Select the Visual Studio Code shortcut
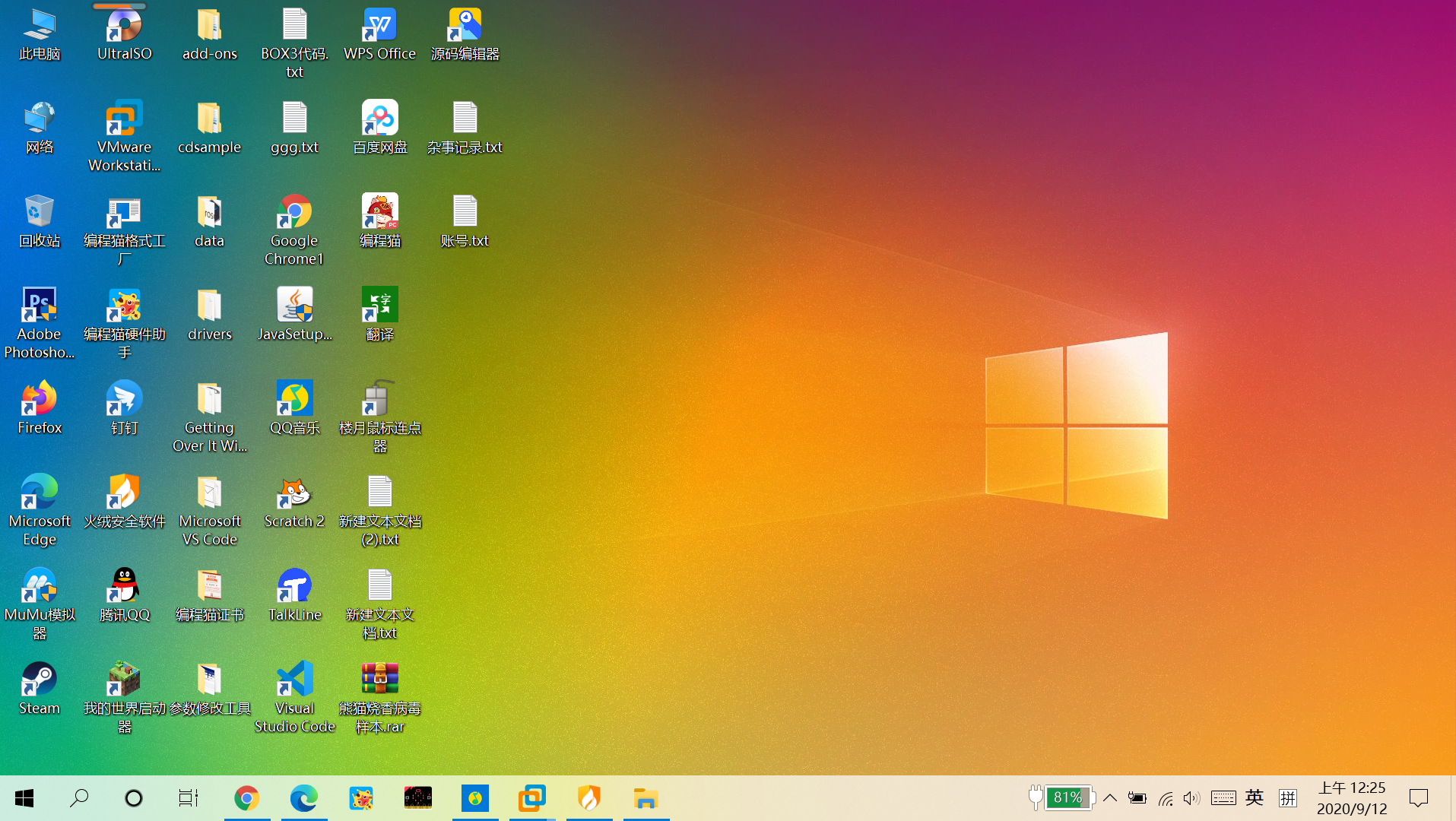 [295, 698]
